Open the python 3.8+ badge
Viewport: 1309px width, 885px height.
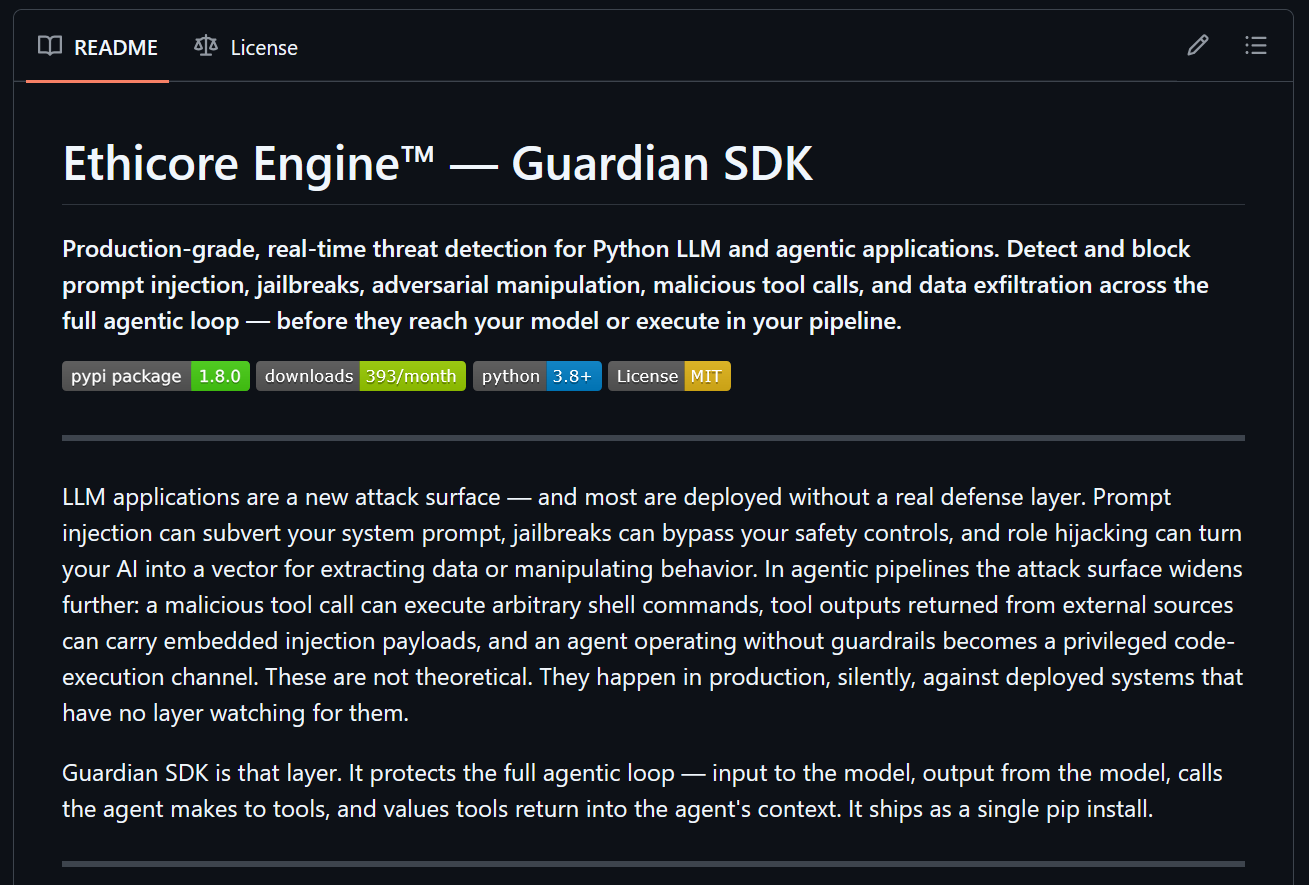tap(536, 376)
